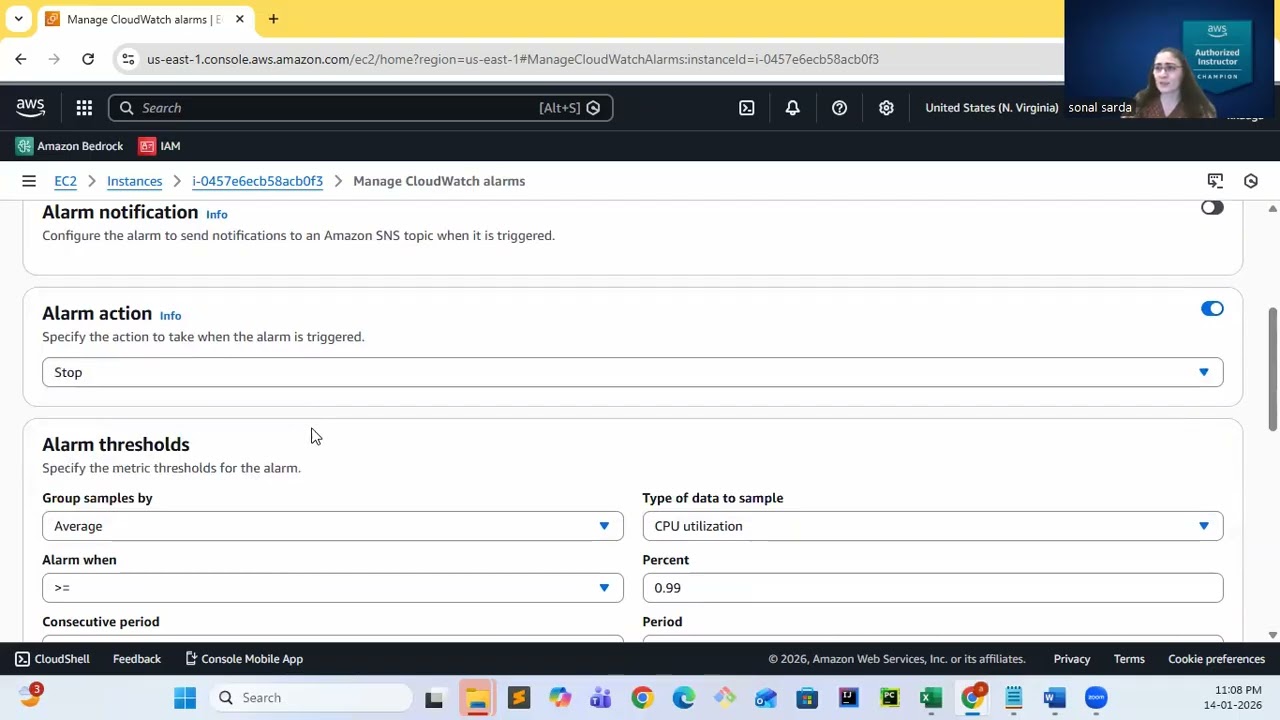Open Sublime Text from the taskbar
1280x720 pixels.
click(x=518, y=698)
